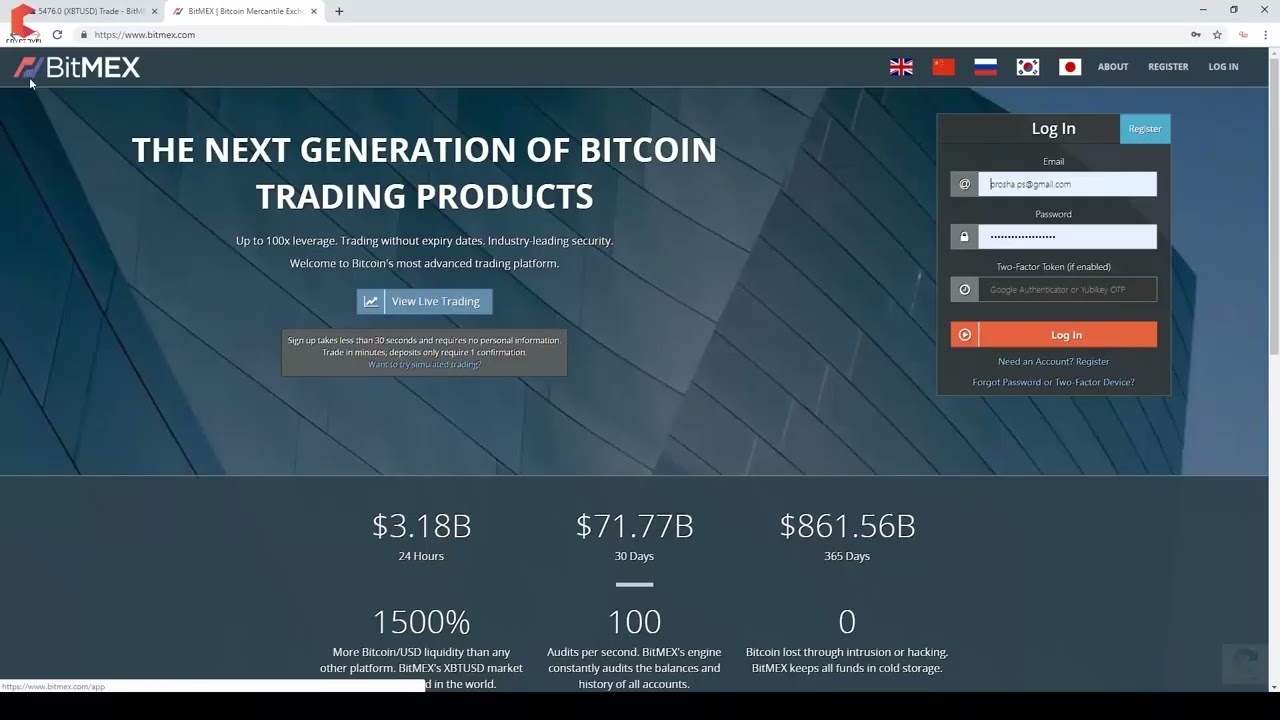Open LOG IN in the top navigation
Viewport: 1280px width, 720px height.
point(1223,67)
